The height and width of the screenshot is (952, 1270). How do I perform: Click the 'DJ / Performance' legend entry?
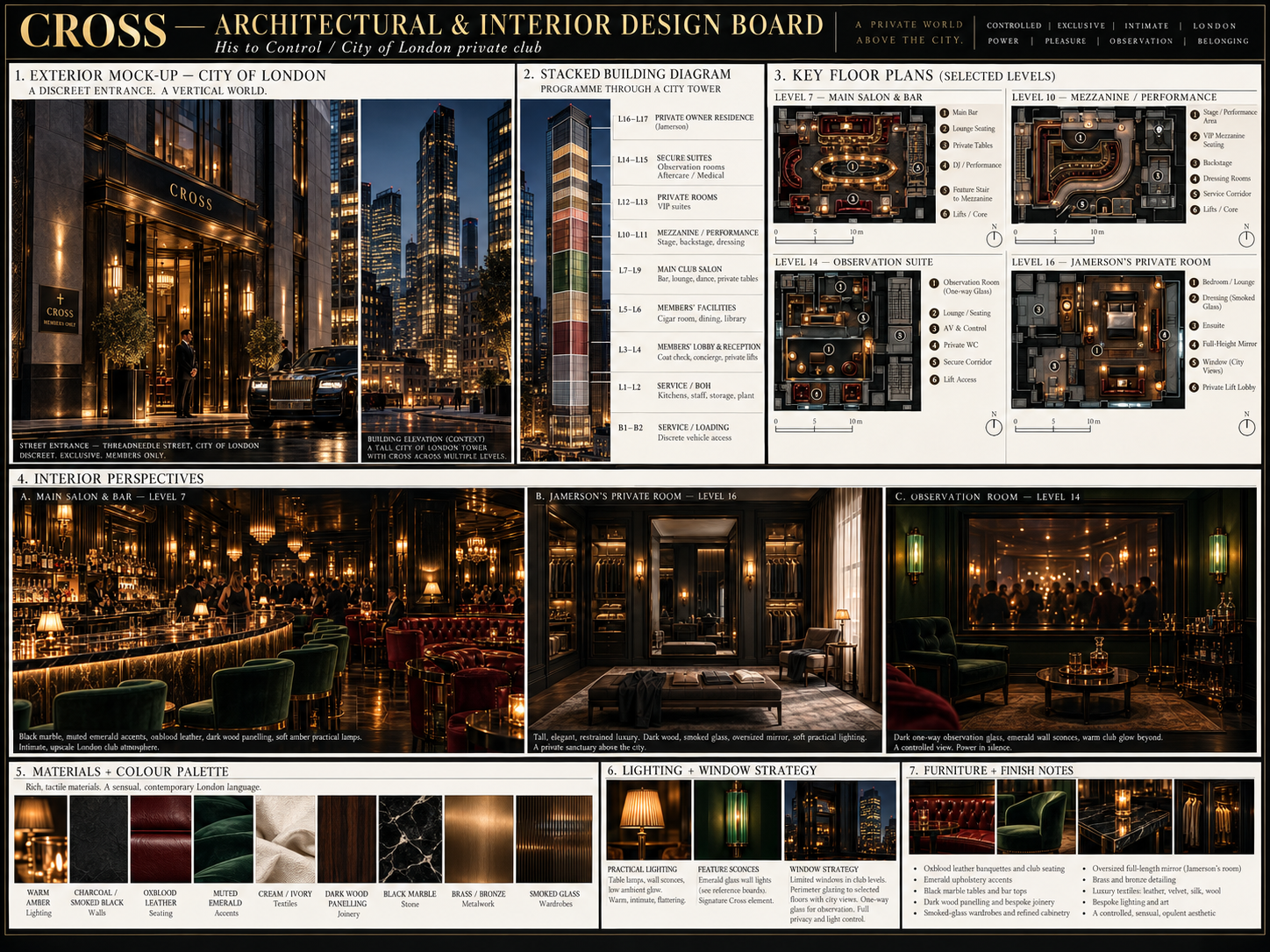pyautogui.click(x=971, y=165)
